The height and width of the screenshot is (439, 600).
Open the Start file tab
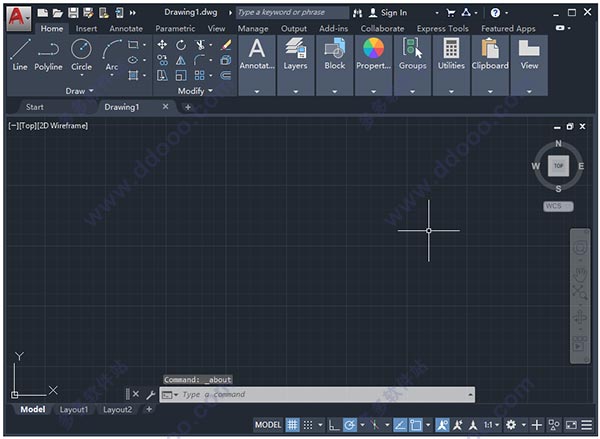[x=34, y=107]
